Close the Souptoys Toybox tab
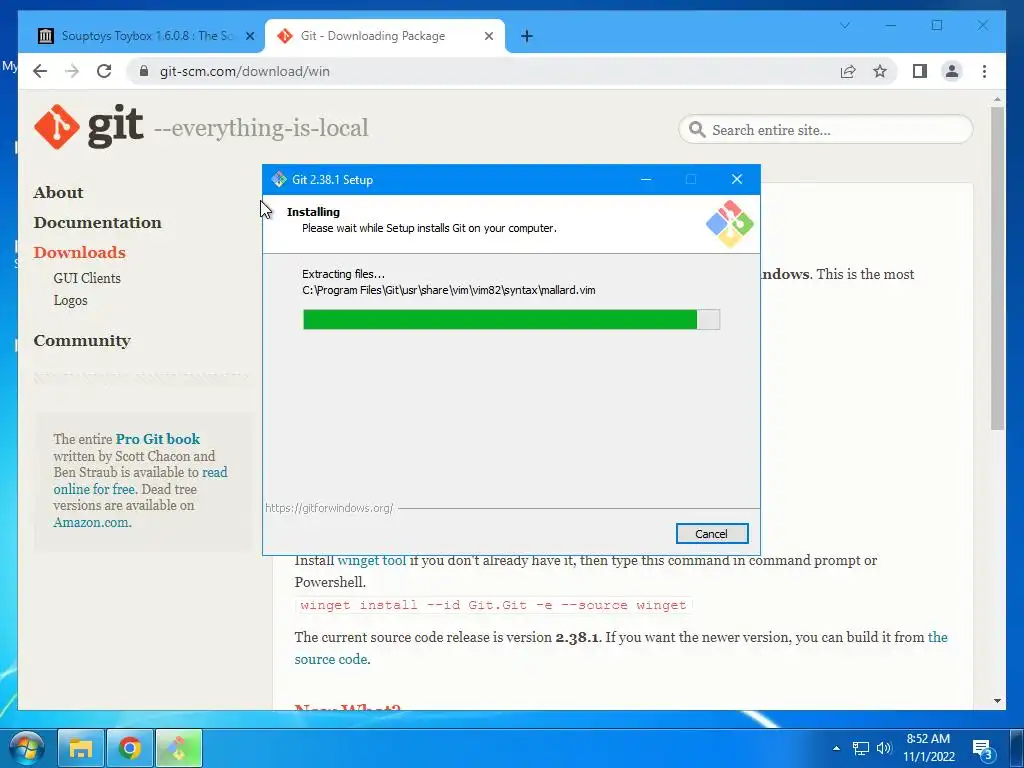This screenshot has height=768, width=1024. pyautogui.click(x=249, y=36)
